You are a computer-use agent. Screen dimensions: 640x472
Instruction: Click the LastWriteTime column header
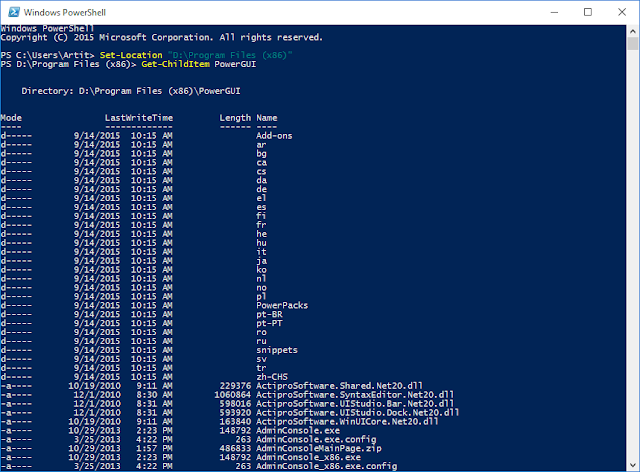(139, 118)
